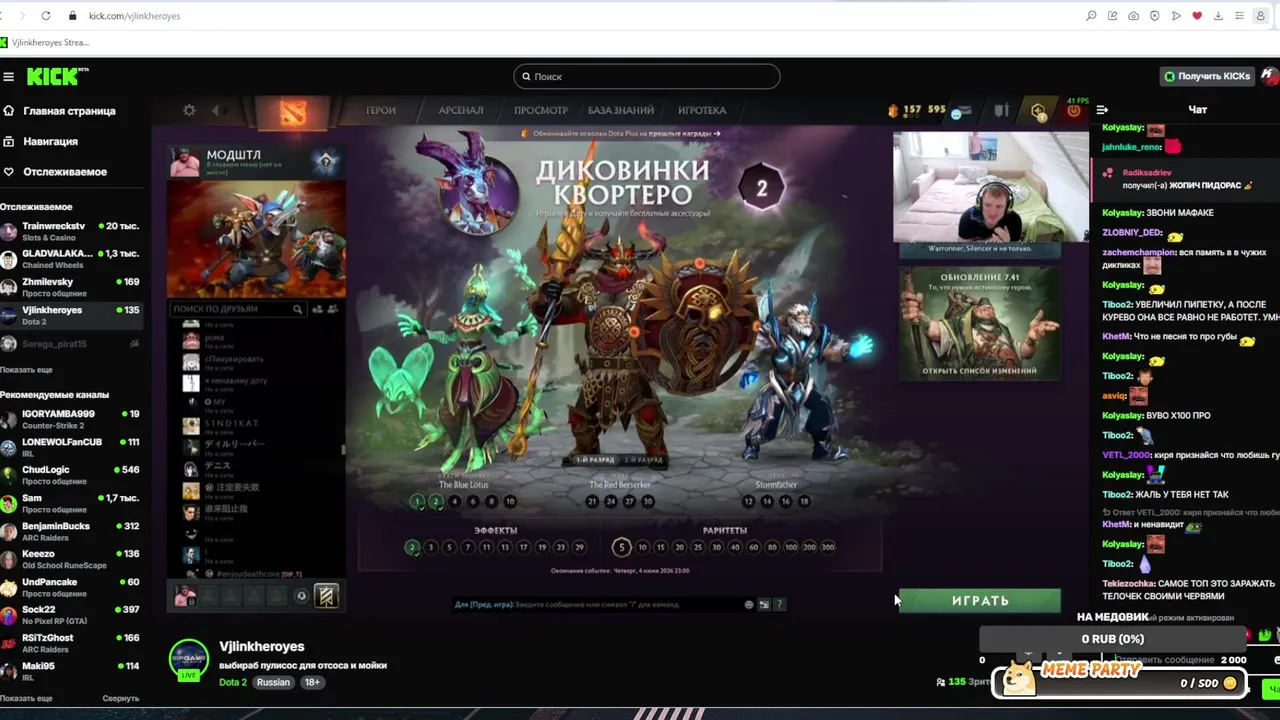
Task: Click the Получить KICKs button
Action: (x=1207, y=76)
